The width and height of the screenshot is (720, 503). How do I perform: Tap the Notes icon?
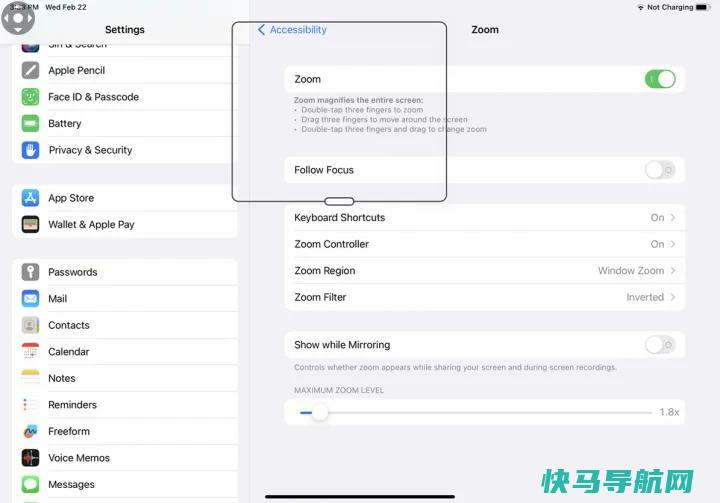point(30,378)
